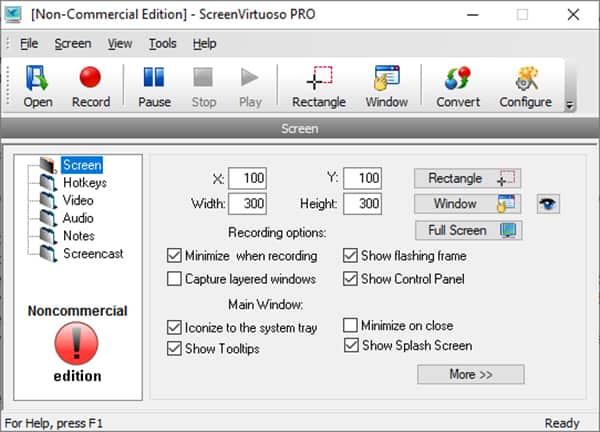The width and height of the screenshot is (600, 432).
Task: Click the Play toolbar button
Action: click(250, 87)
